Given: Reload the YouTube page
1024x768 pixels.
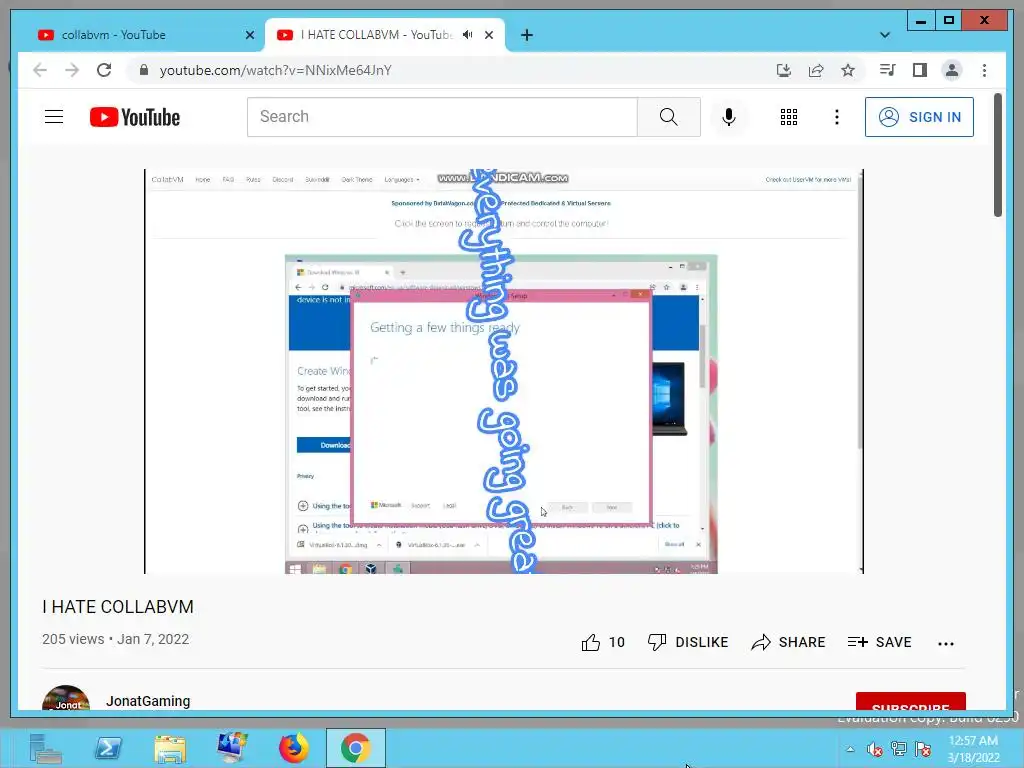Looking at the screenshot, I should 104,70.
